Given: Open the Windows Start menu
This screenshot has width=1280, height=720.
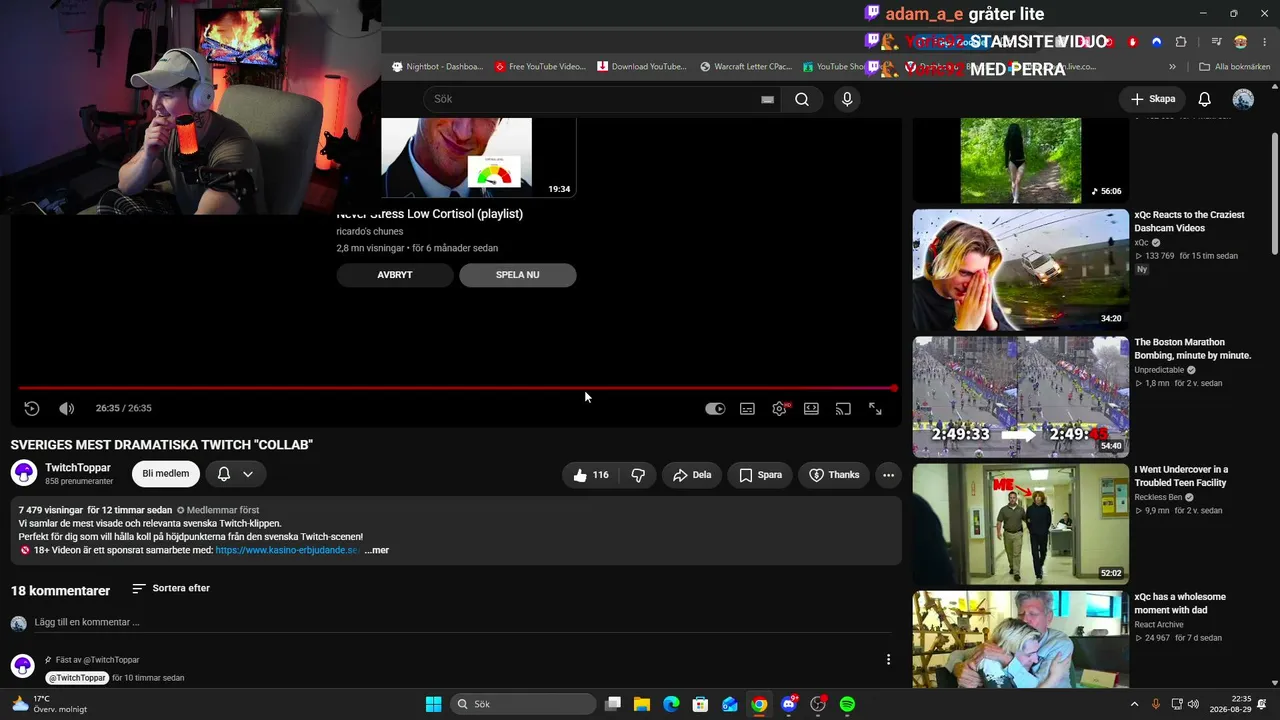Looking at the screenshot, I should [433, 704].
